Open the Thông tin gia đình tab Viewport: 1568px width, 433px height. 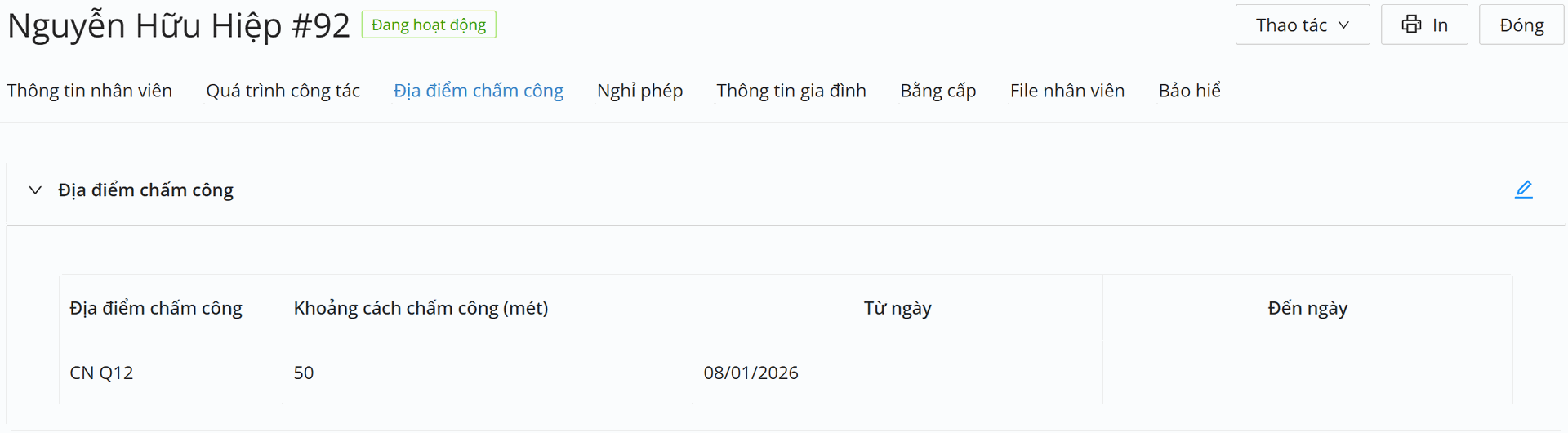click(791, 91)
